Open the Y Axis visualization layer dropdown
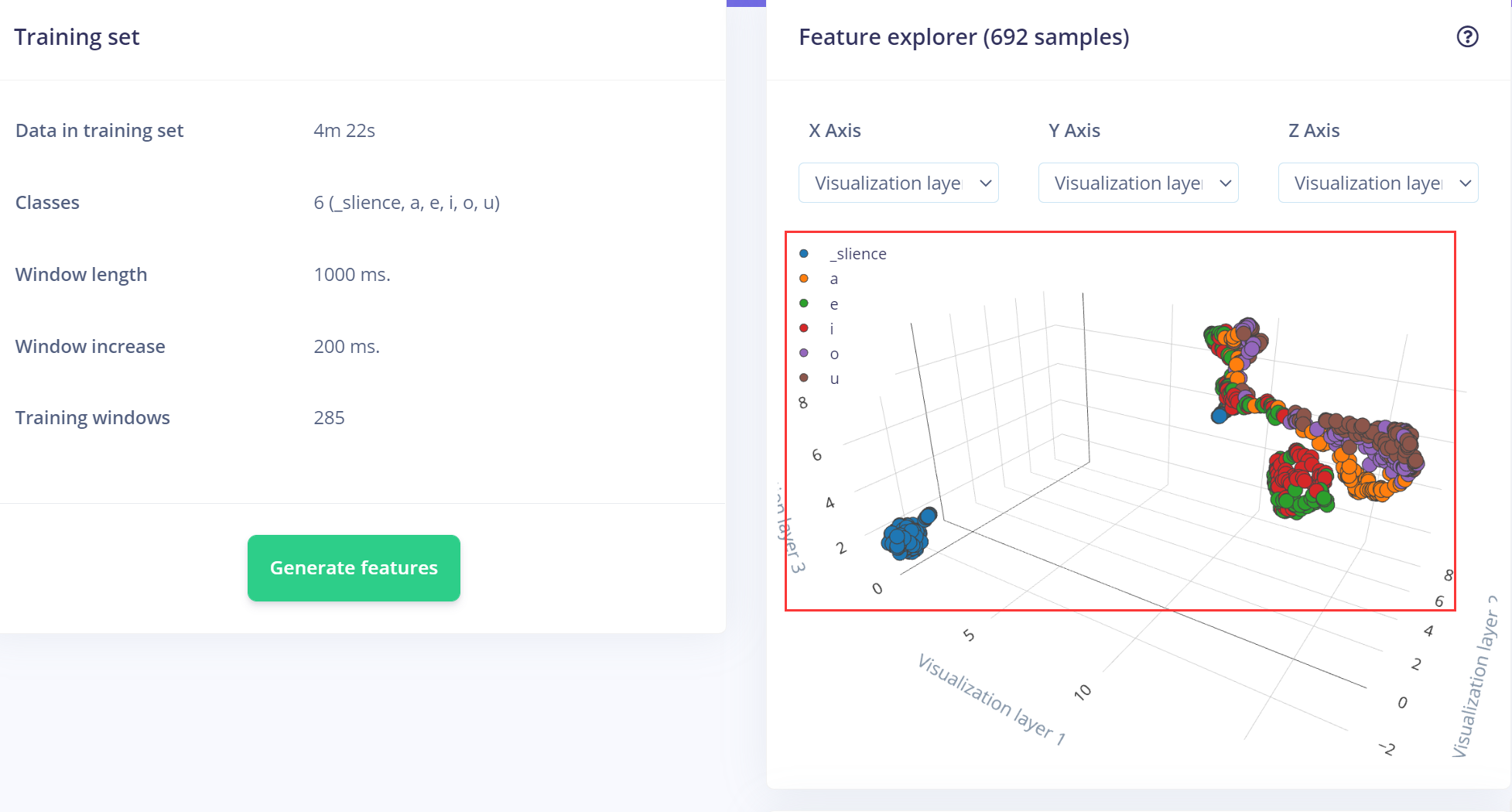Viewport: 1512px width, 812px height. pos(1138,183)
